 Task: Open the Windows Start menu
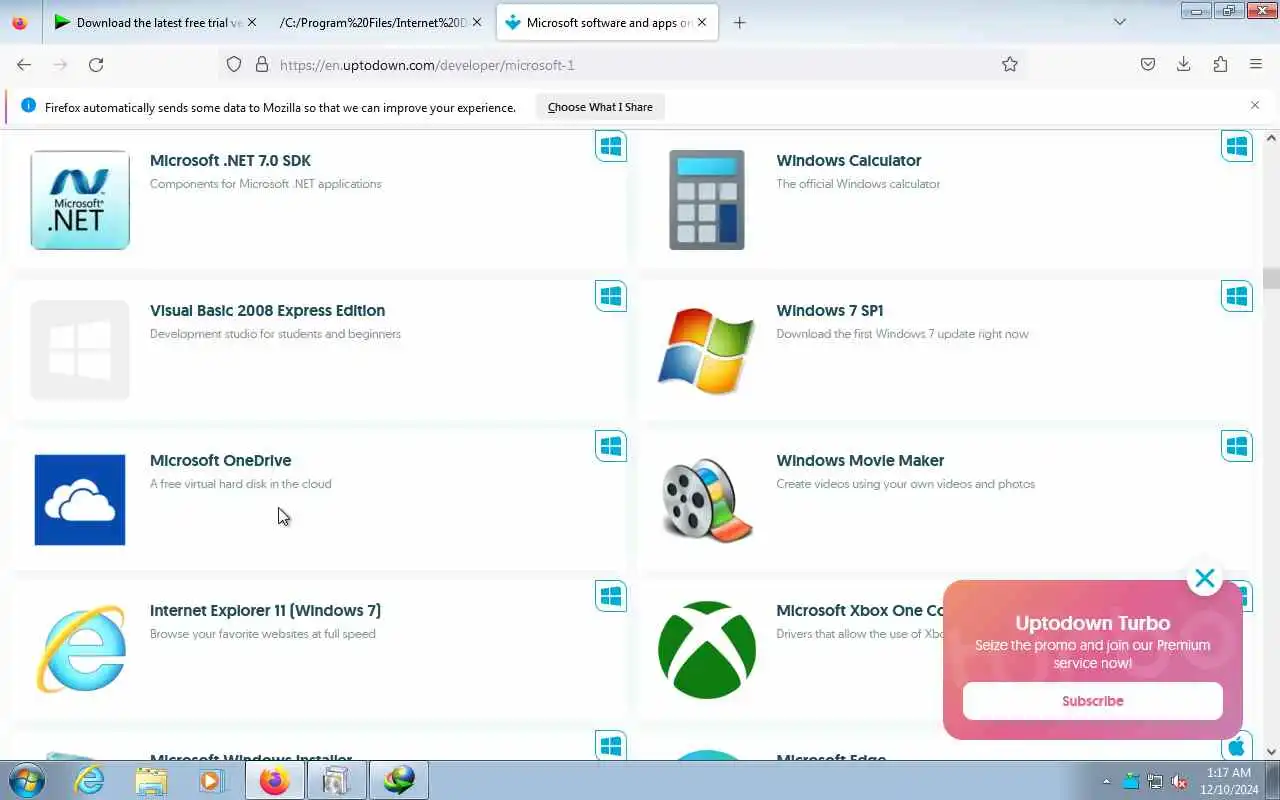26,780
